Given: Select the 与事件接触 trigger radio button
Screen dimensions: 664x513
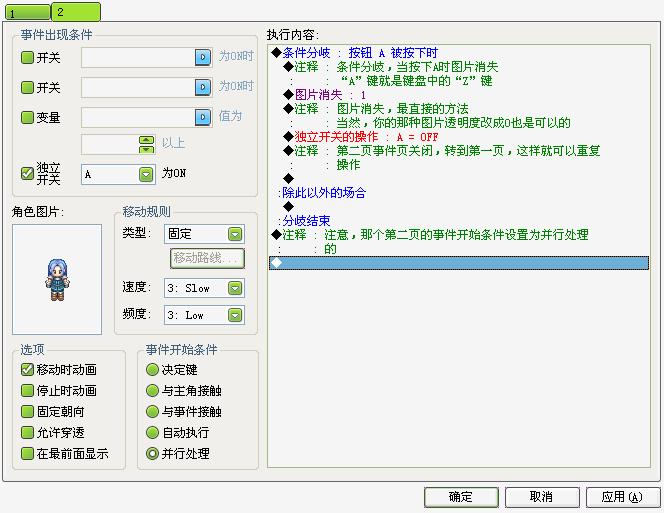Looking at the screenshot, I should tap(152, 411).
